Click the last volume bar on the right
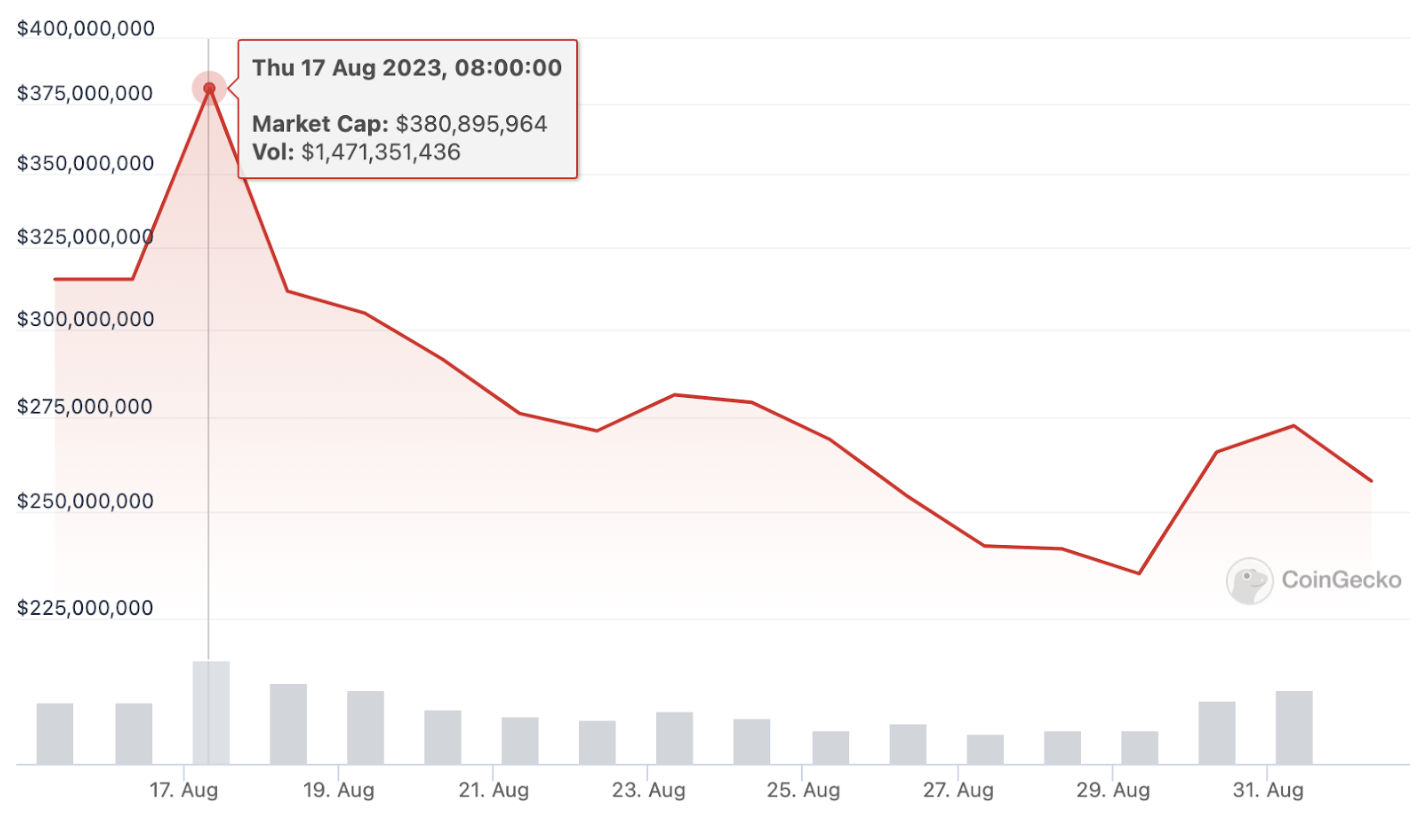Viewport: 1426px width, 818px height. click(x=1294, y=727)
